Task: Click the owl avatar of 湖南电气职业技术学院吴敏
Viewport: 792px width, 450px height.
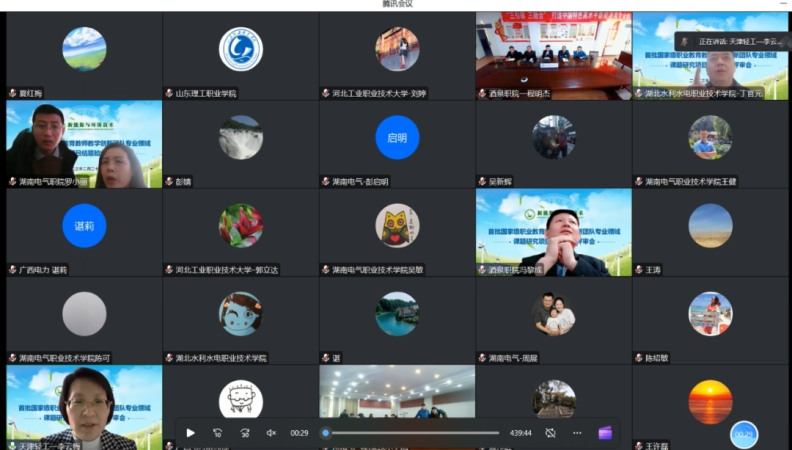Action: [397, 225]
